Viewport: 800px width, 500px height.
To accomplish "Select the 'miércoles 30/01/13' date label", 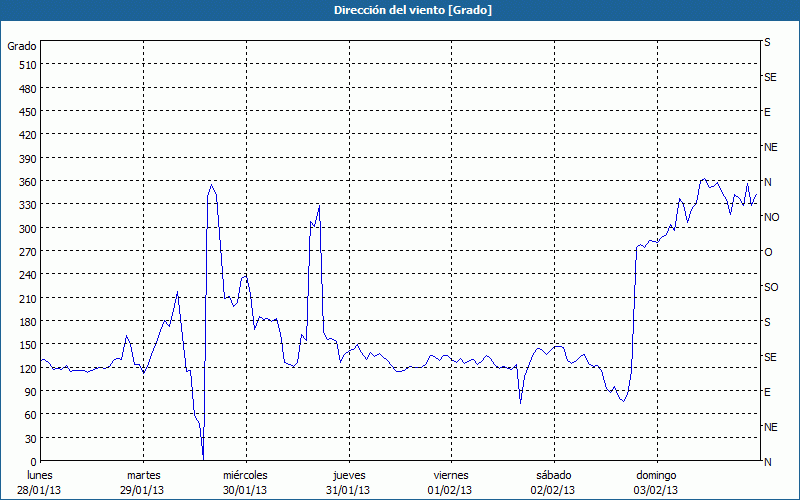I will 245,482.
